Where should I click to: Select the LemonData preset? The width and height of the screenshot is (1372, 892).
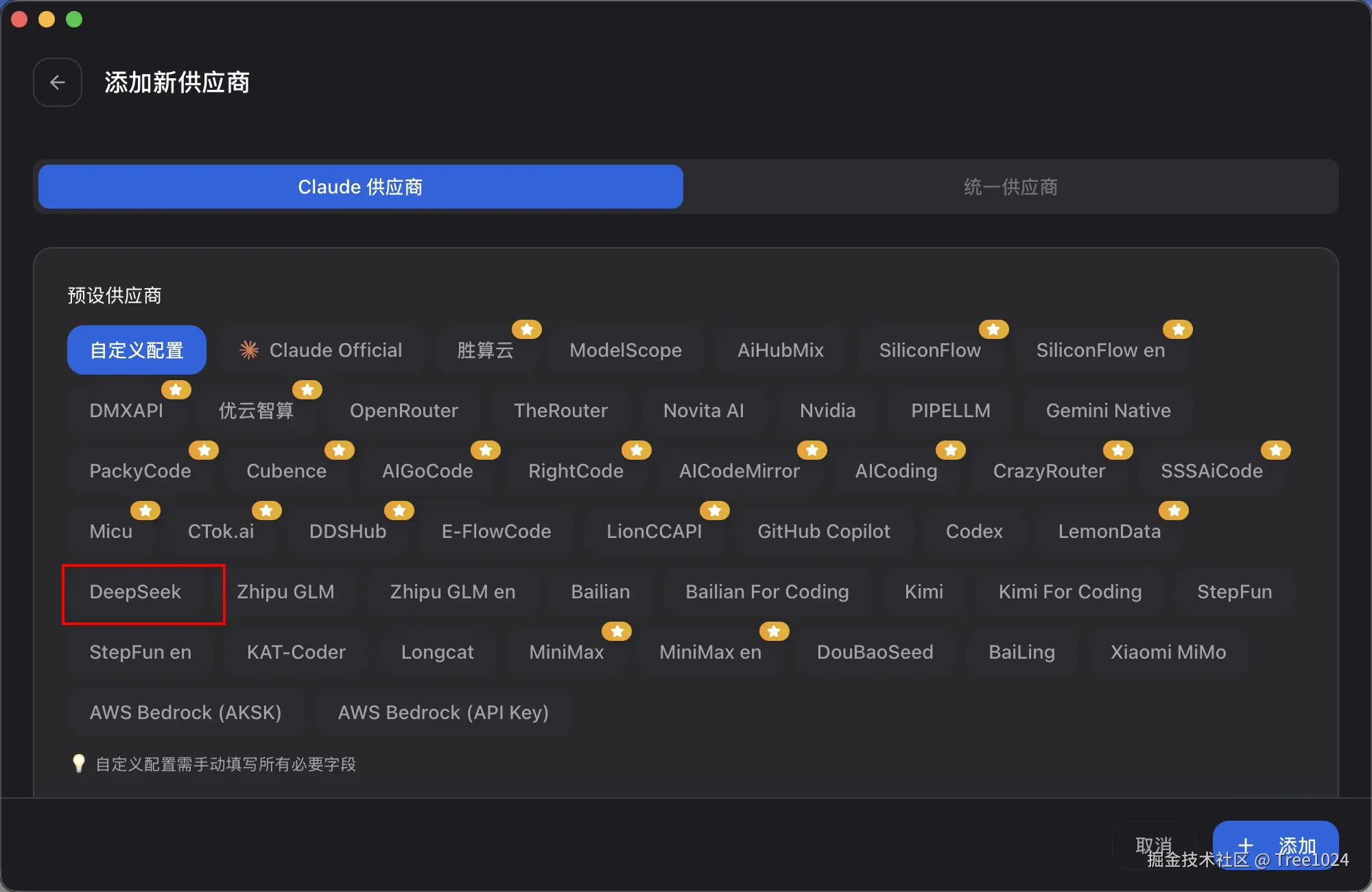click(1109, 531)
